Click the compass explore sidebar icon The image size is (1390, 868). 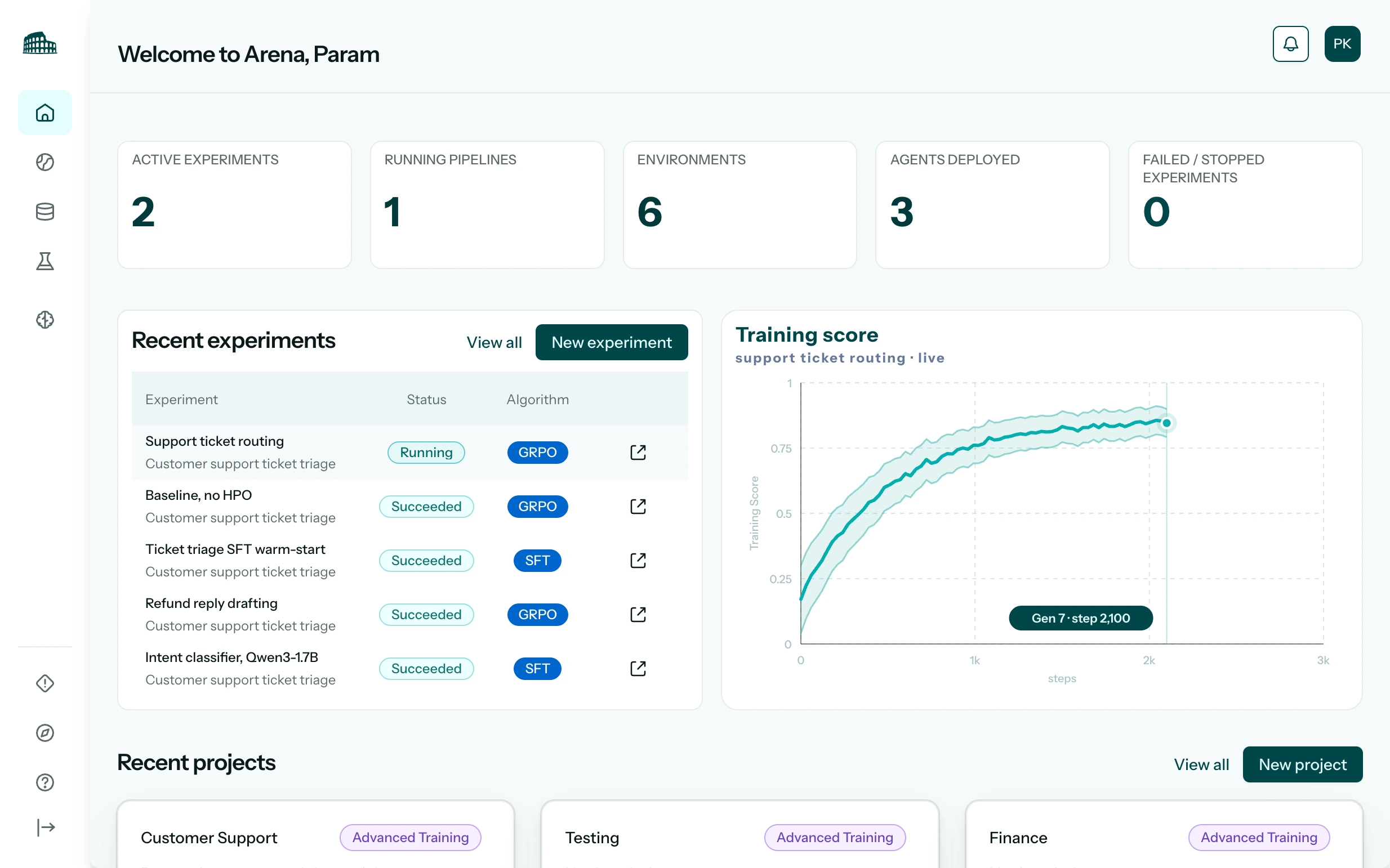[45, 733]
